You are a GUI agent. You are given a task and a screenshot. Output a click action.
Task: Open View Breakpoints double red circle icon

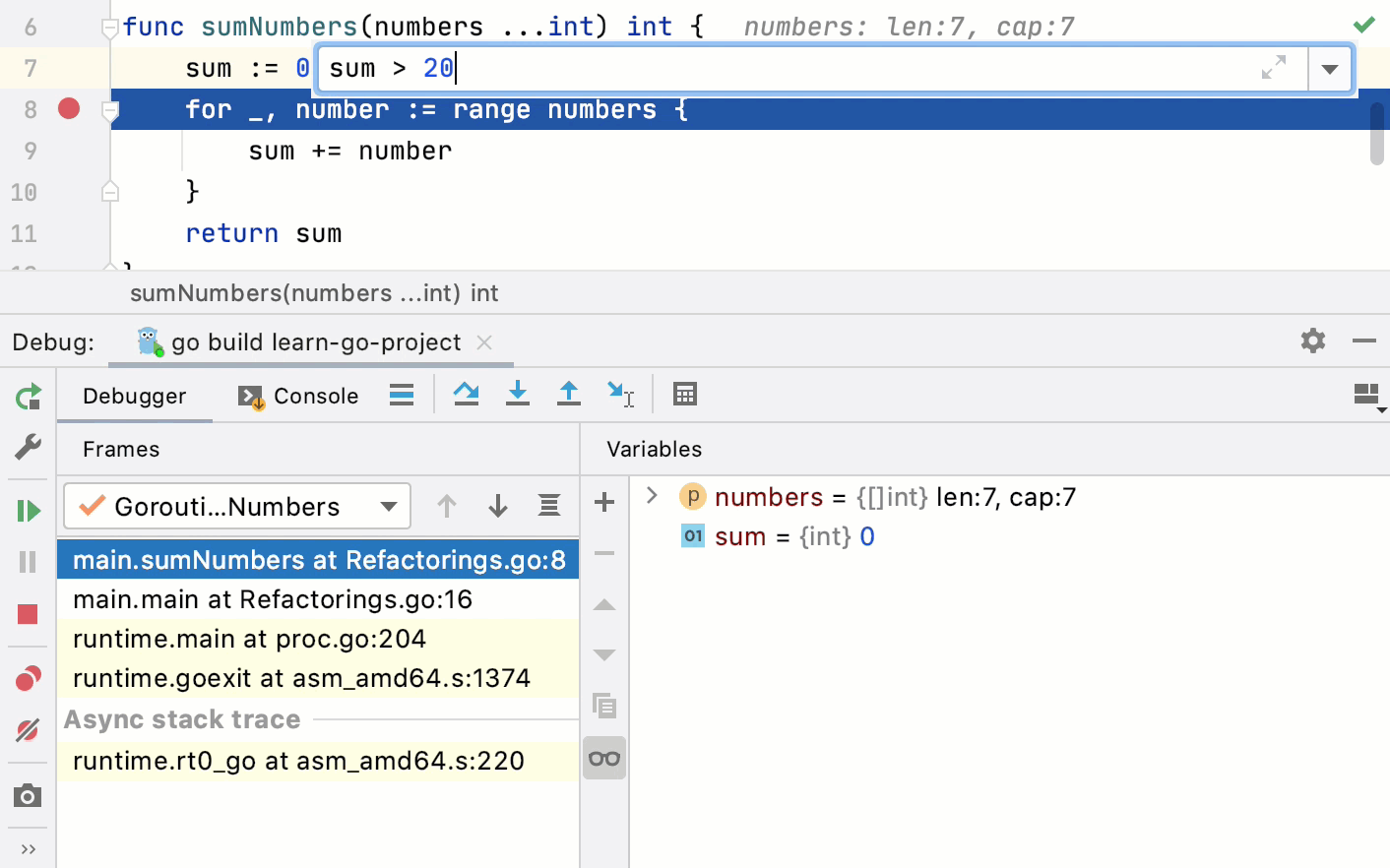tap(28, 679)
